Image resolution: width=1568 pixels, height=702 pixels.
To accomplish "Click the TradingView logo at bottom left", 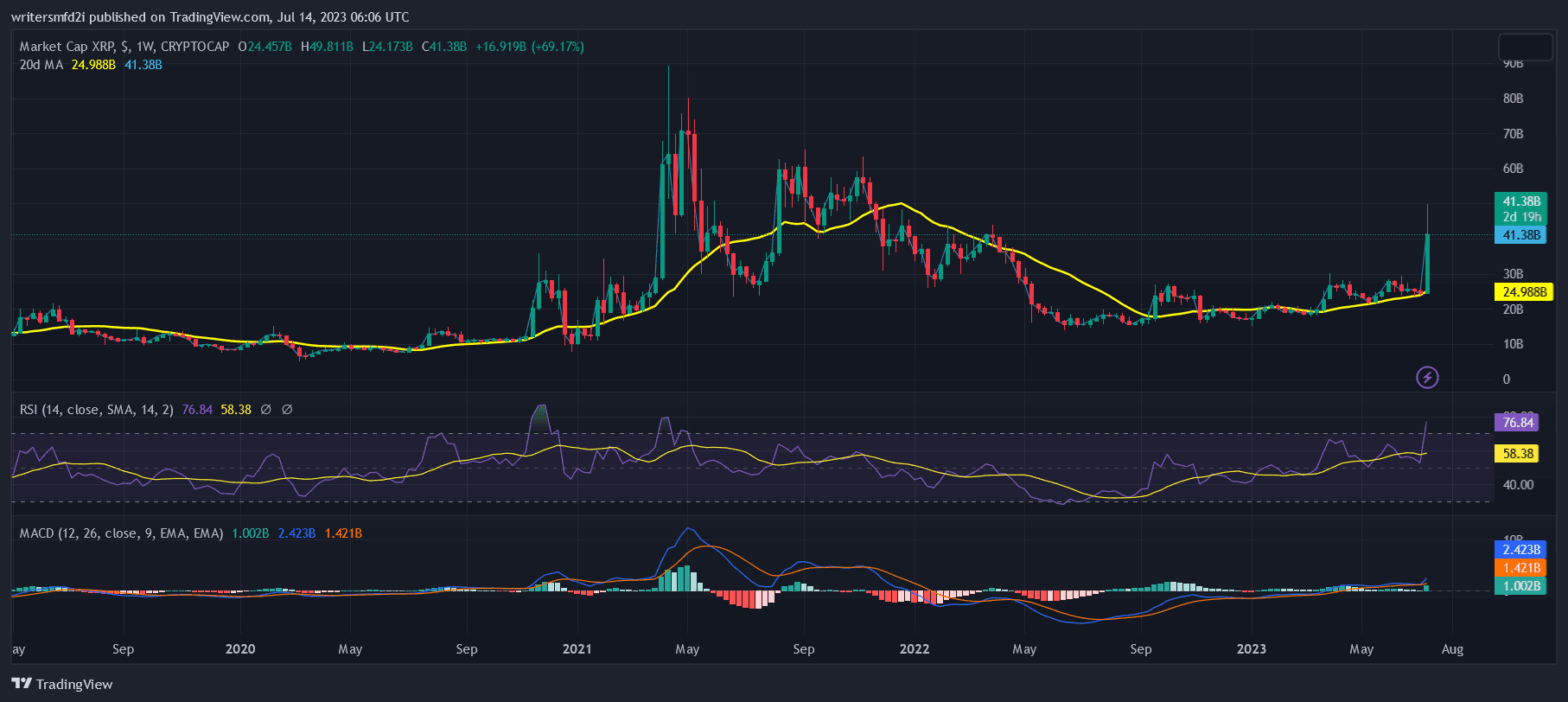I will pos(62,684).
